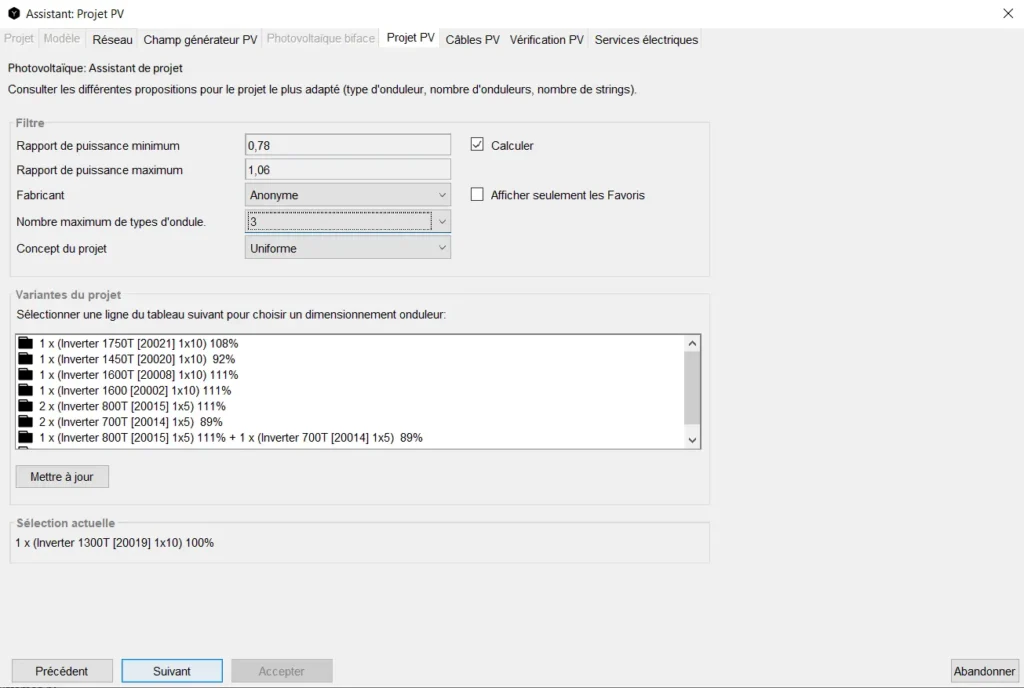
Task: Click the Rapport de puissance minimum field
Action: (x=347, y=146)
